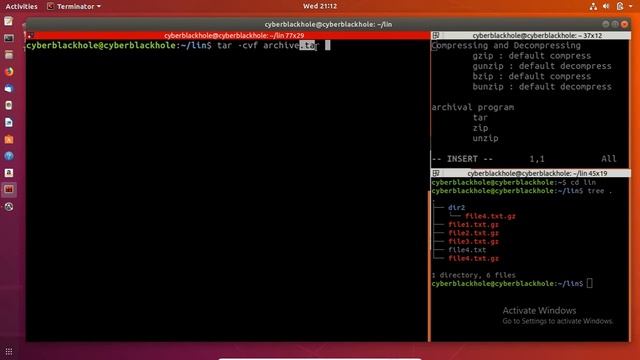Click 'bunzip : default decompress' line
The image size is (640, 360).
click(542, 87)
